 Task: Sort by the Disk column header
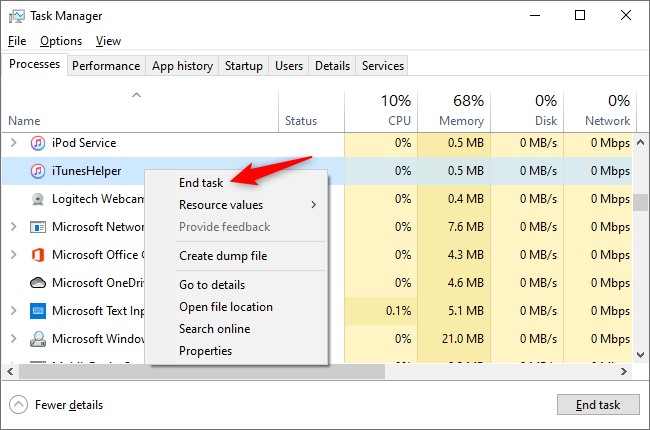point(527,111)
